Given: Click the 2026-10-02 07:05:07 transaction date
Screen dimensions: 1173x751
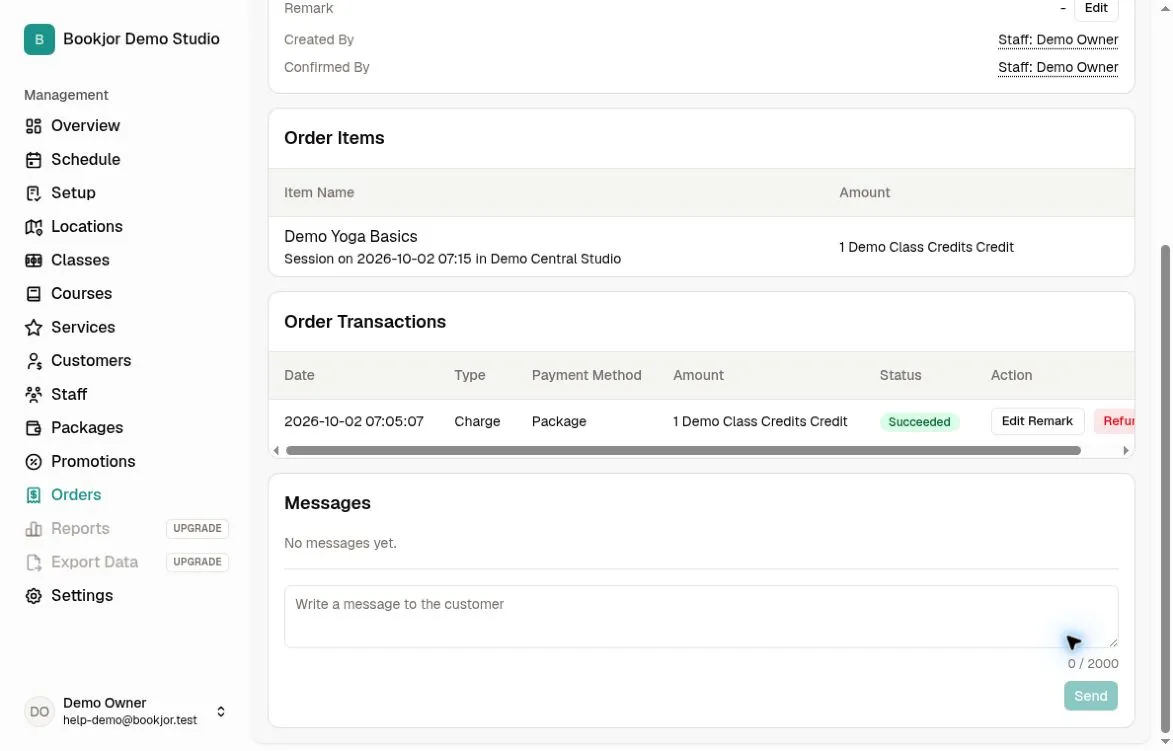Looking at the screenshot, I should 354,421.
